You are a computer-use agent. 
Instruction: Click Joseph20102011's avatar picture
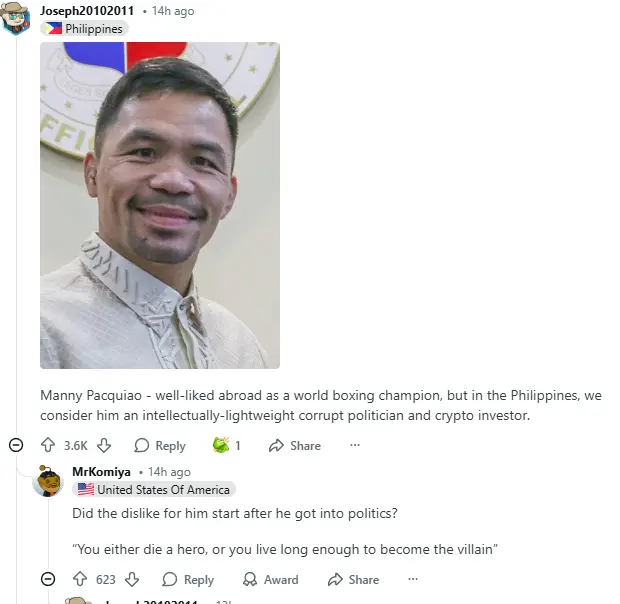[15, 18]
